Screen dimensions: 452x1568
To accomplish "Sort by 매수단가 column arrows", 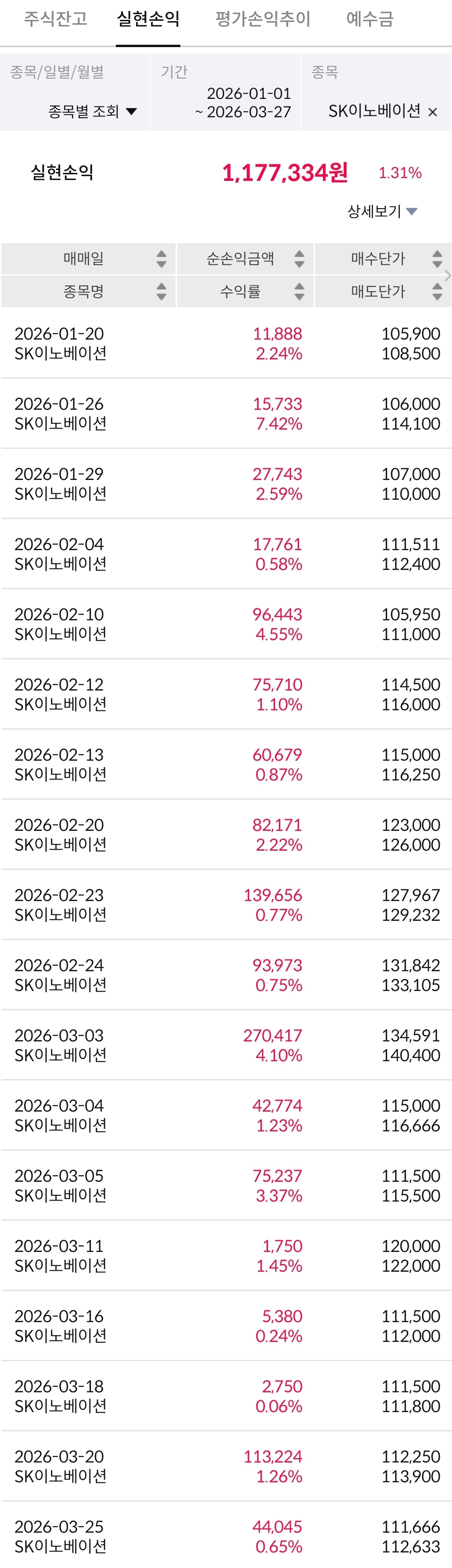I will [437, 259].
